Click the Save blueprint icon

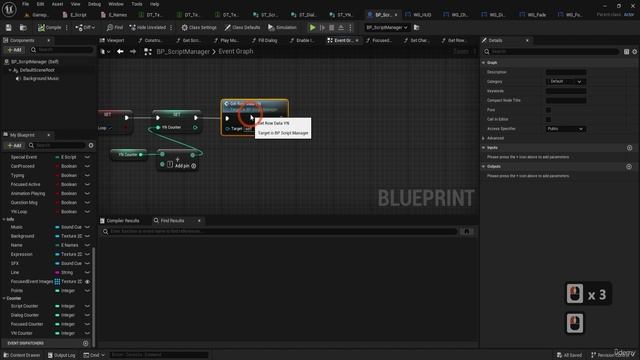[9, 27]
